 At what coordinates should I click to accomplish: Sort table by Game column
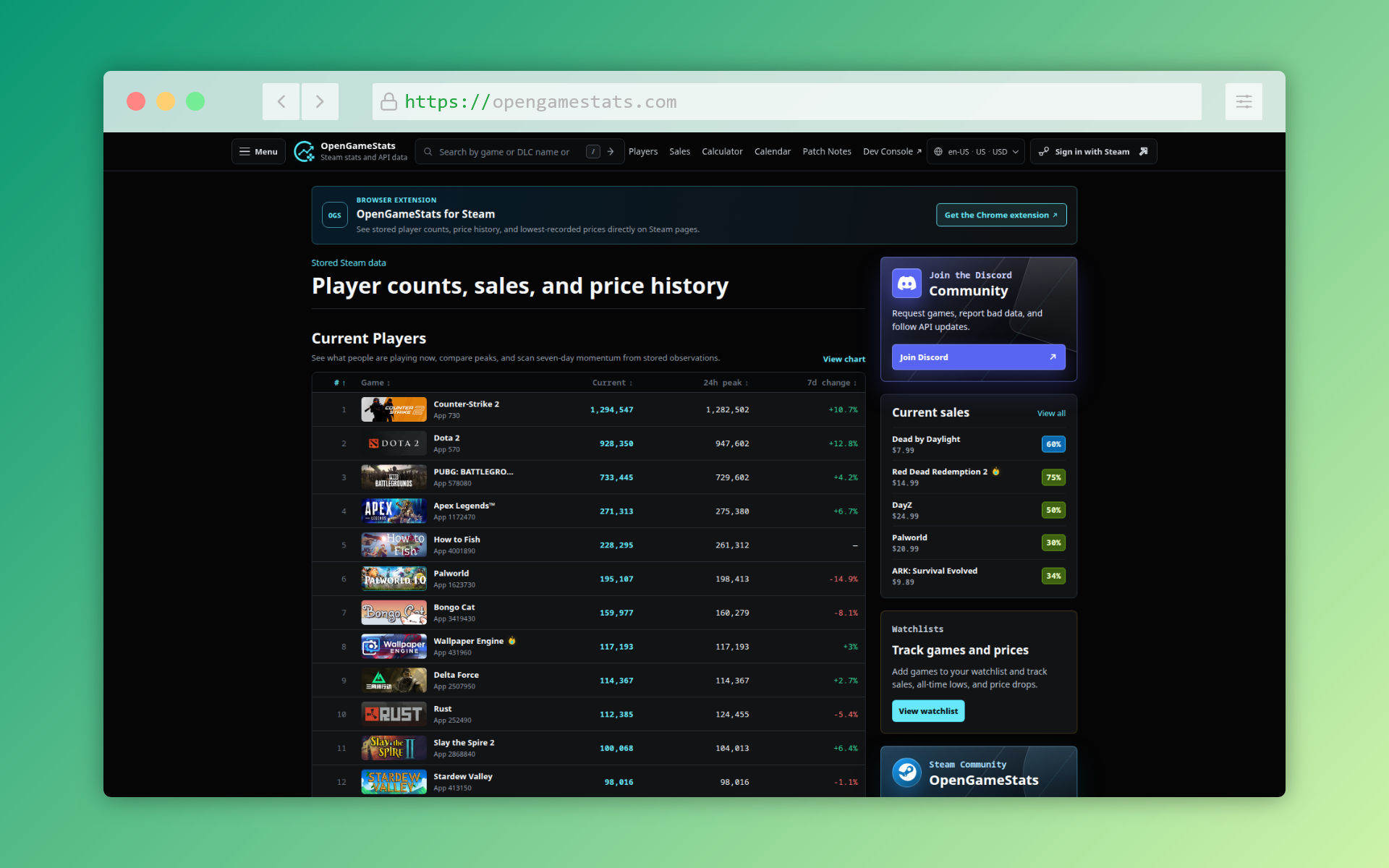coord(375,383)
